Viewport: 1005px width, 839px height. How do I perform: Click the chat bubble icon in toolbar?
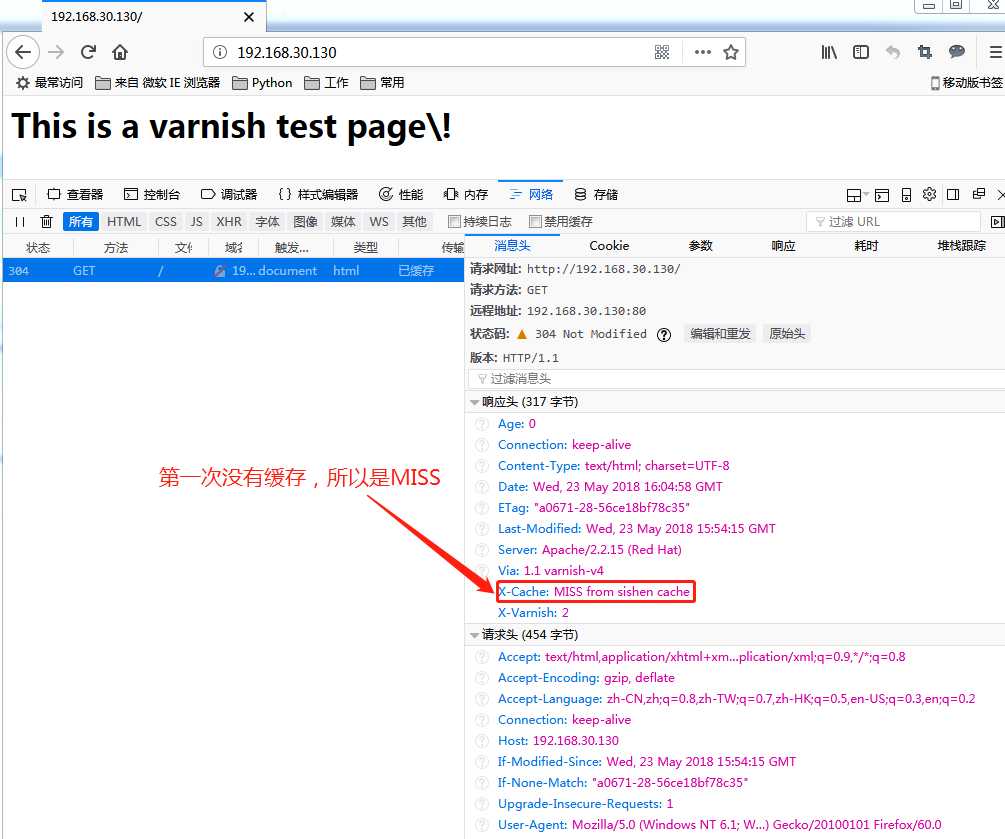[957, 52]
